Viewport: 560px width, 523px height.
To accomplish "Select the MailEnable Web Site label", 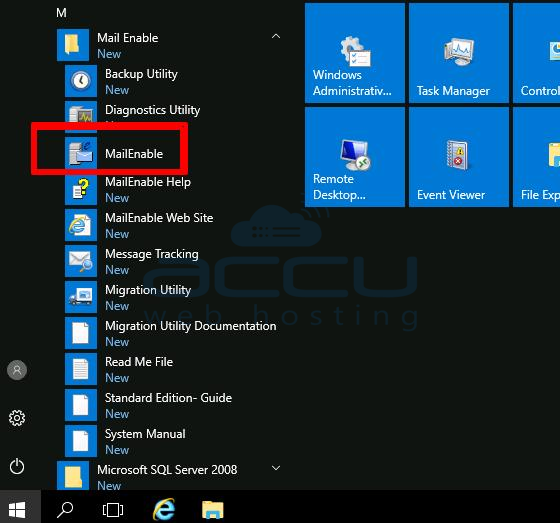I will (x=159, y=218).
